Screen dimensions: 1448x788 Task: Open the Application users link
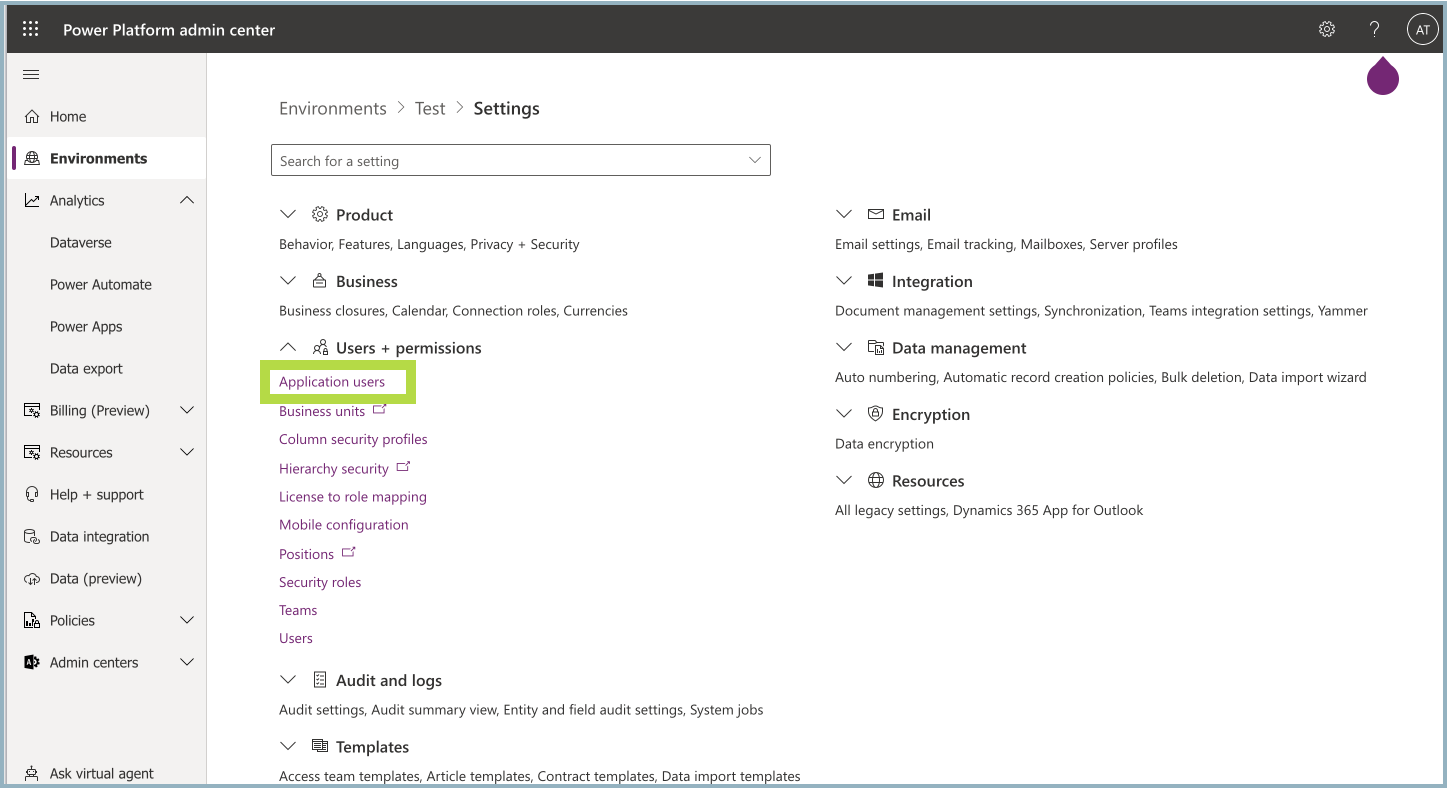click(x=332, y=382)
